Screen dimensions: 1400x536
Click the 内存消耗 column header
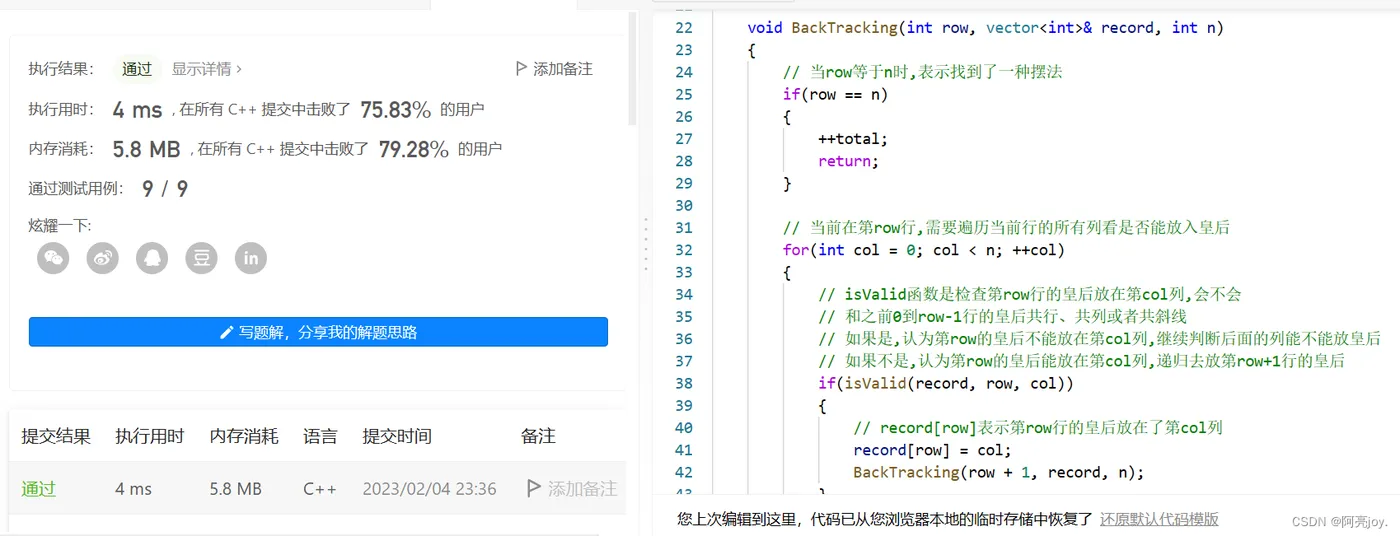pos(244,436)
